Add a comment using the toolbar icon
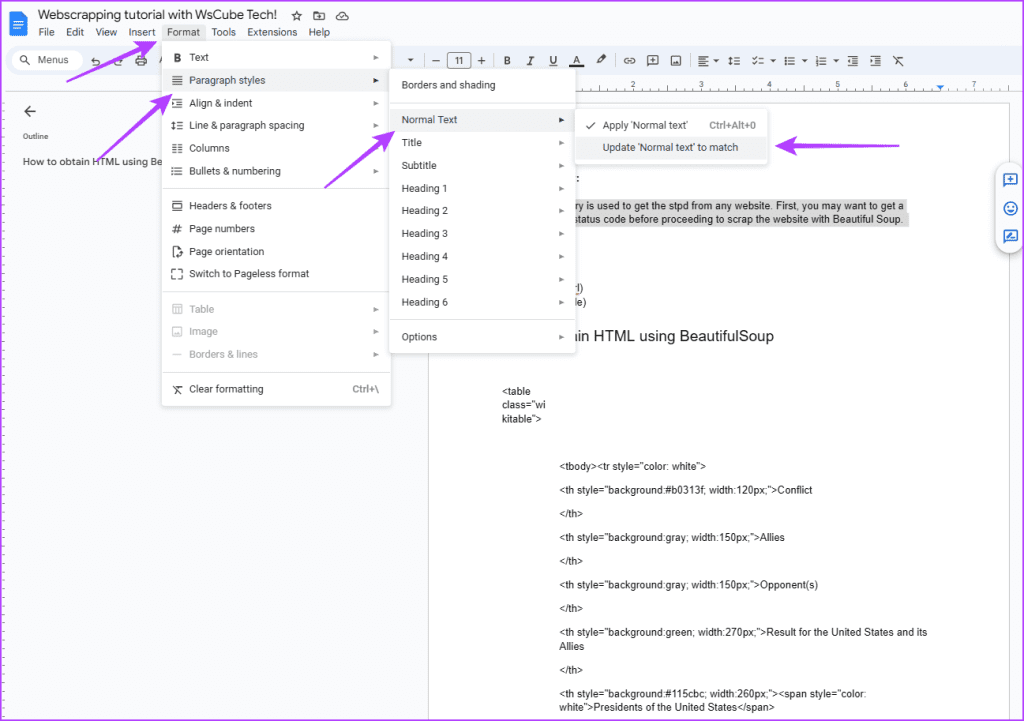Viewport: 1024px width, 721px height. [652, 60]
